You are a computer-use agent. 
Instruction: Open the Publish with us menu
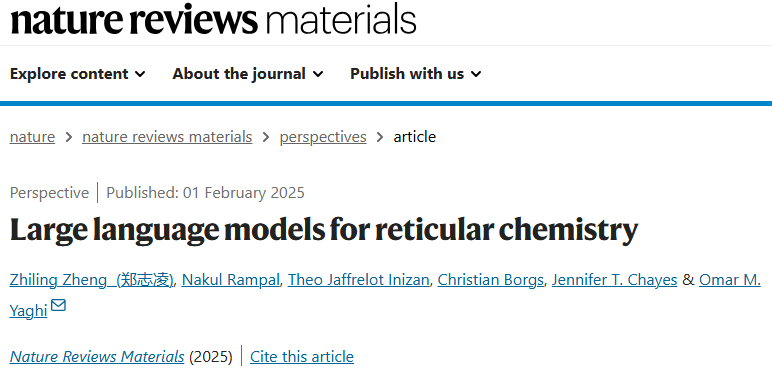pyautogui.click(x=416, y=74)
